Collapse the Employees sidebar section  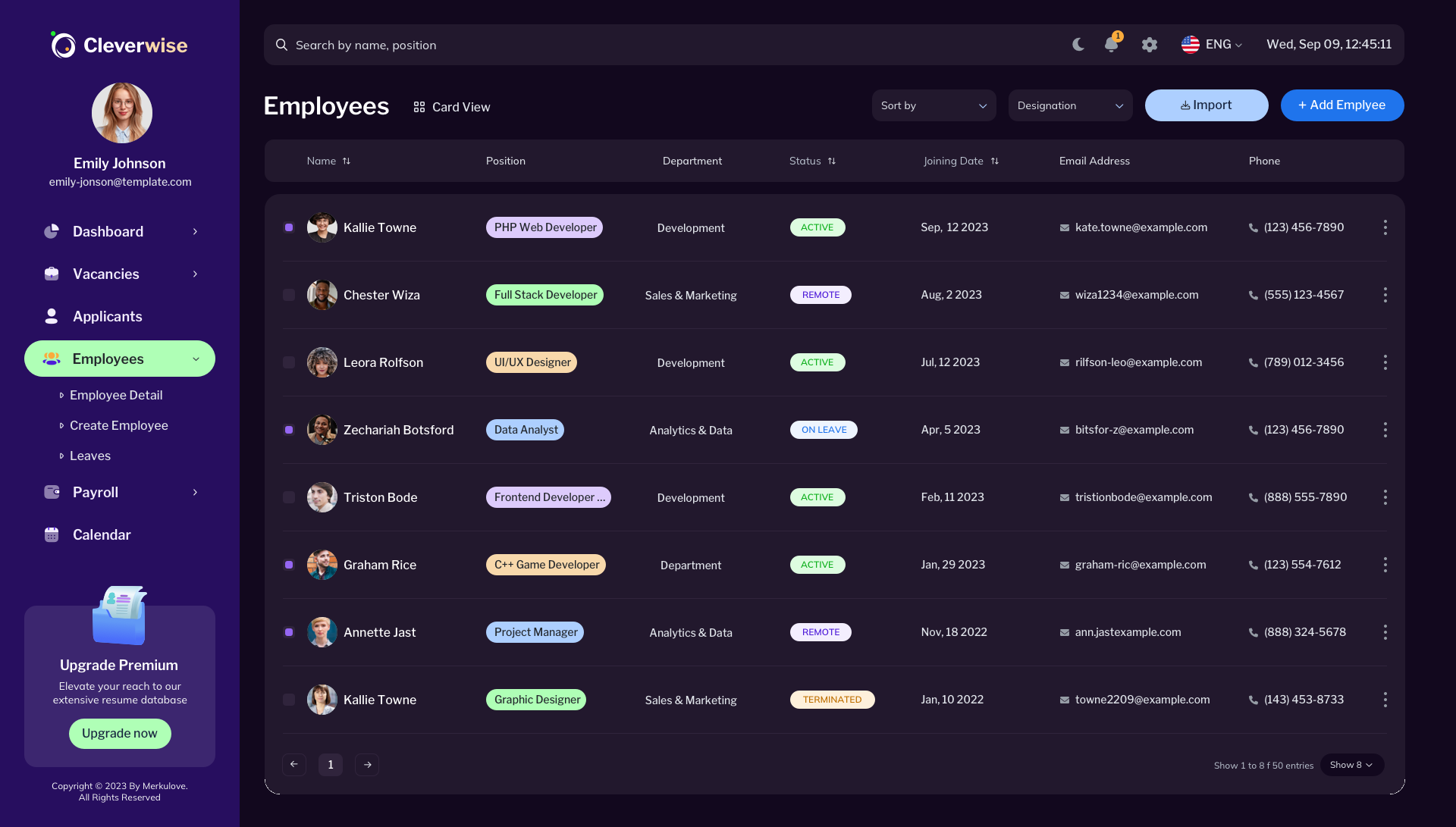click(x=196, y=359)
